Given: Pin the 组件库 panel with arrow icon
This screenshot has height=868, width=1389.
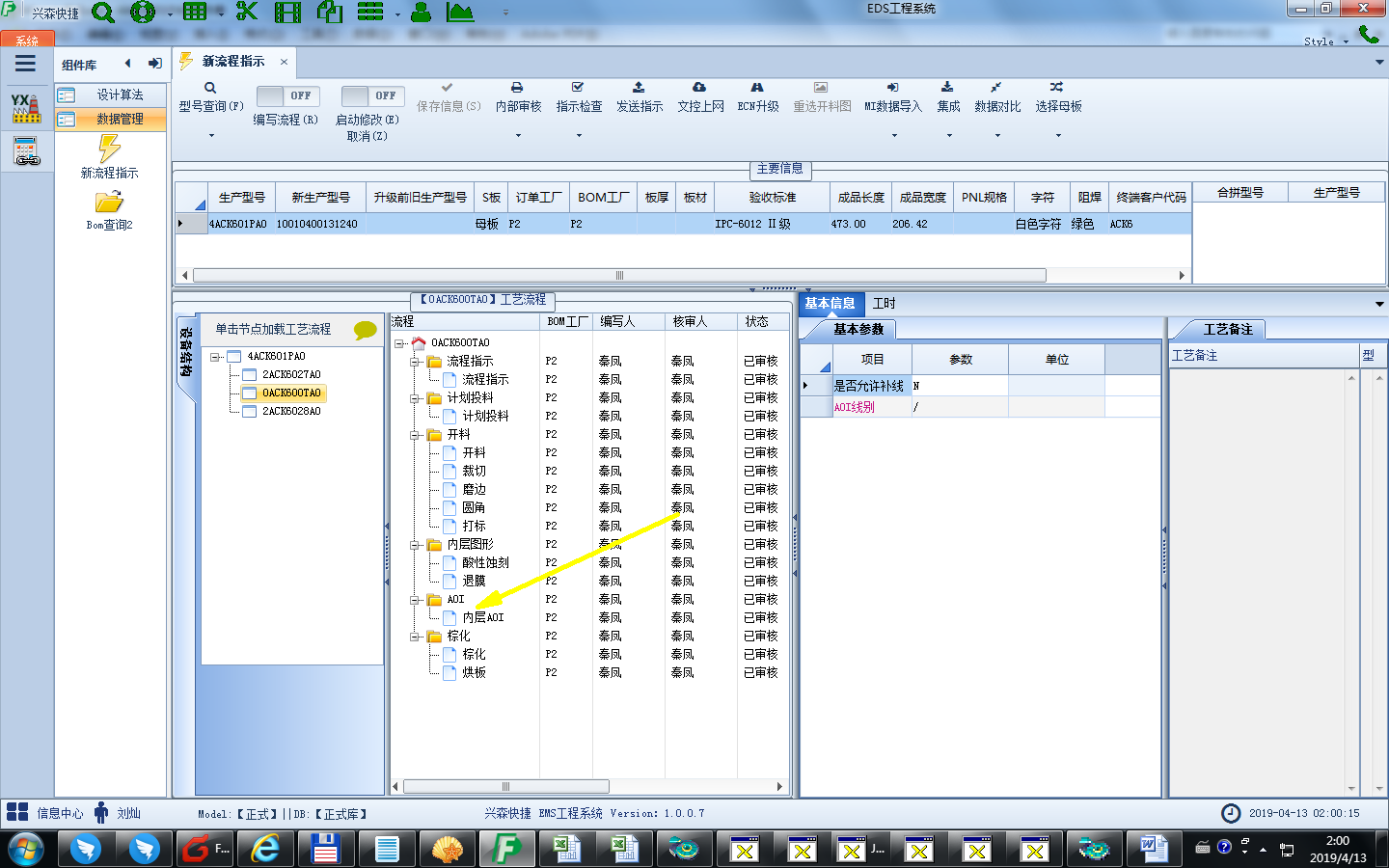Looking at the screenshot, I should [x=155, y=64].
